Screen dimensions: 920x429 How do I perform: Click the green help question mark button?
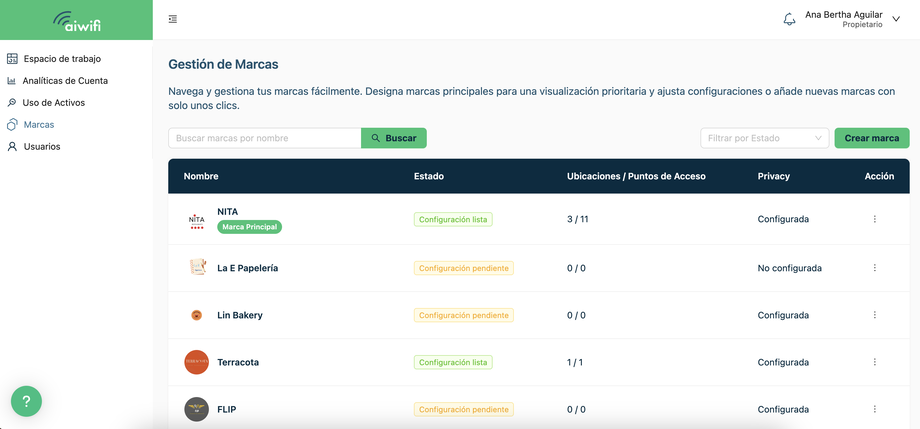point(26,401)
